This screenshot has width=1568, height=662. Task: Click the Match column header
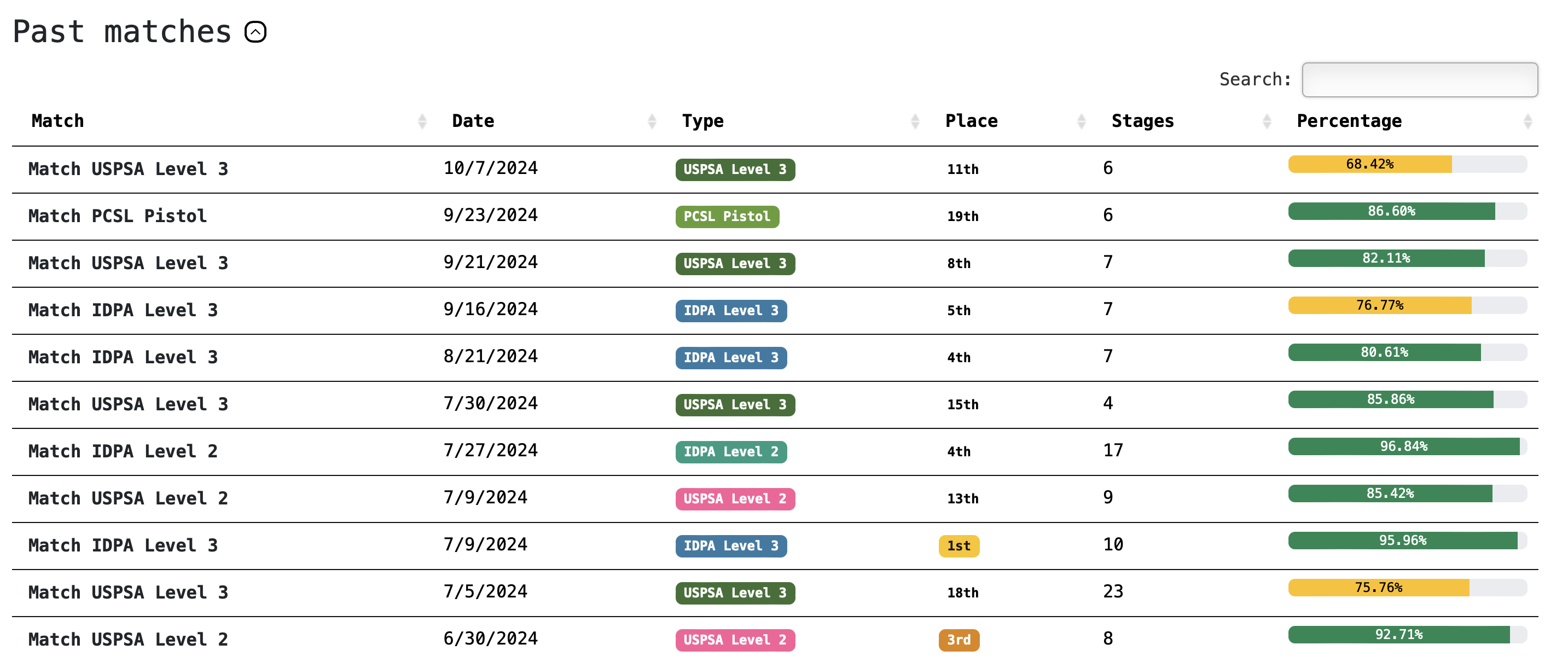(58, 121)
